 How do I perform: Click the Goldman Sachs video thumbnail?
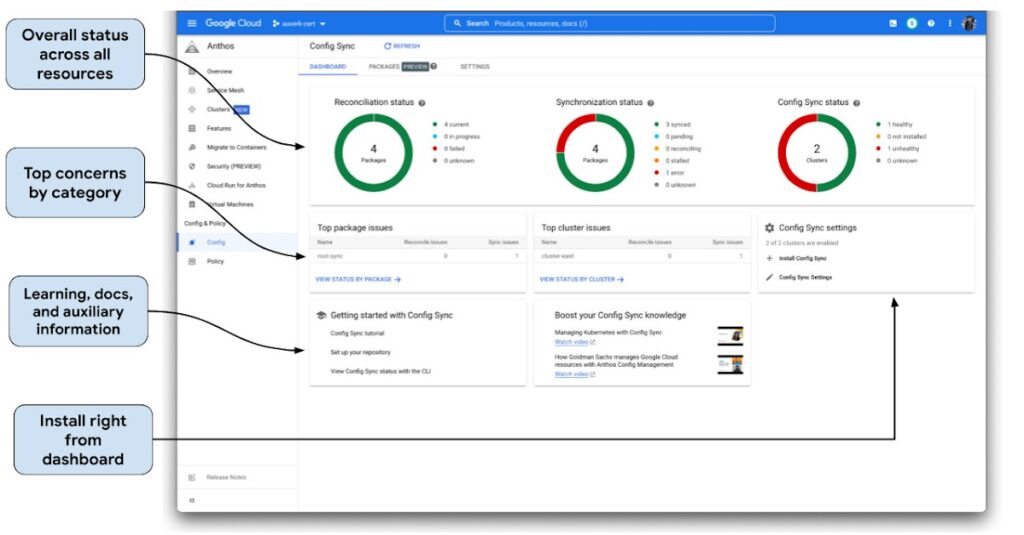click(x=730, y=365)
